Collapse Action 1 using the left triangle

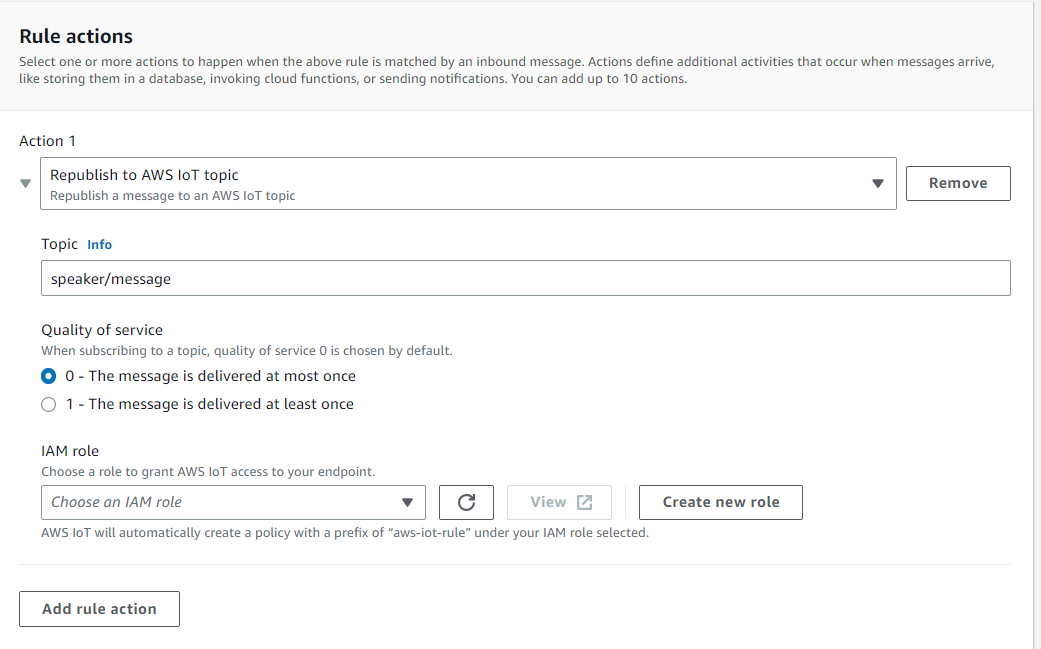coord(26,184)
